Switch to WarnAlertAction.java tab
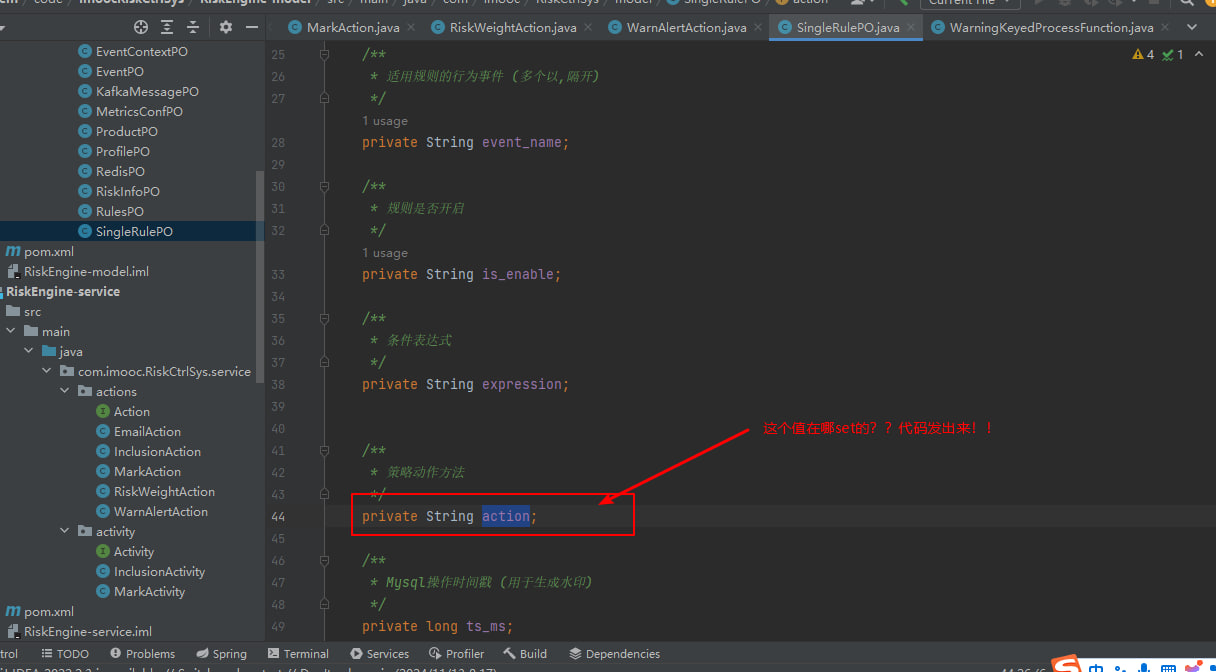The image size is (1216, 672). tap(686, 28)
